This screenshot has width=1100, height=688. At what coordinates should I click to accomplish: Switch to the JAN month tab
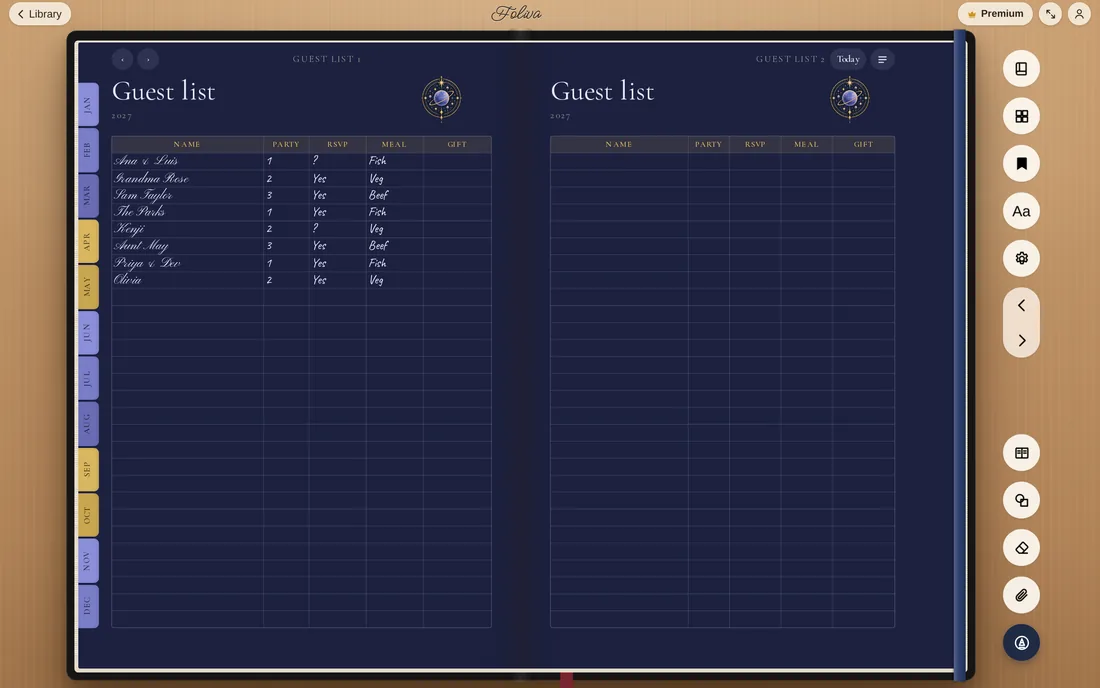(88, 105)
